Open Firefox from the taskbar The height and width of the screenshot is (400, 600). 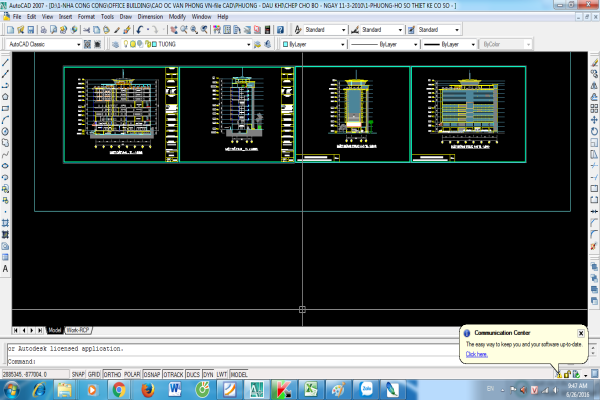(x=149, y=386)
